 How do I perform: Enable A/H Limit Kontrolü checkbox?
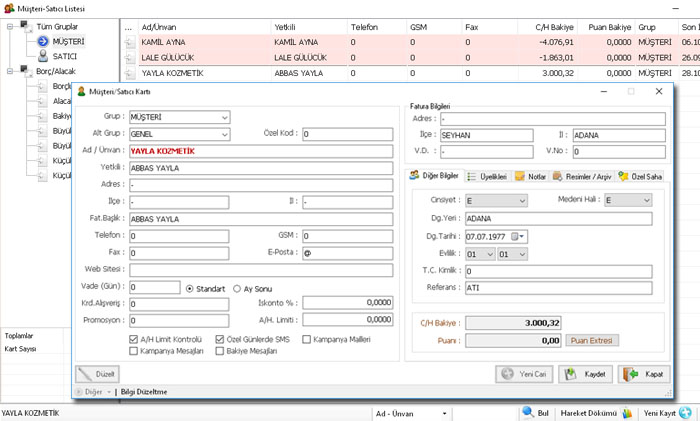coord(133,339)
